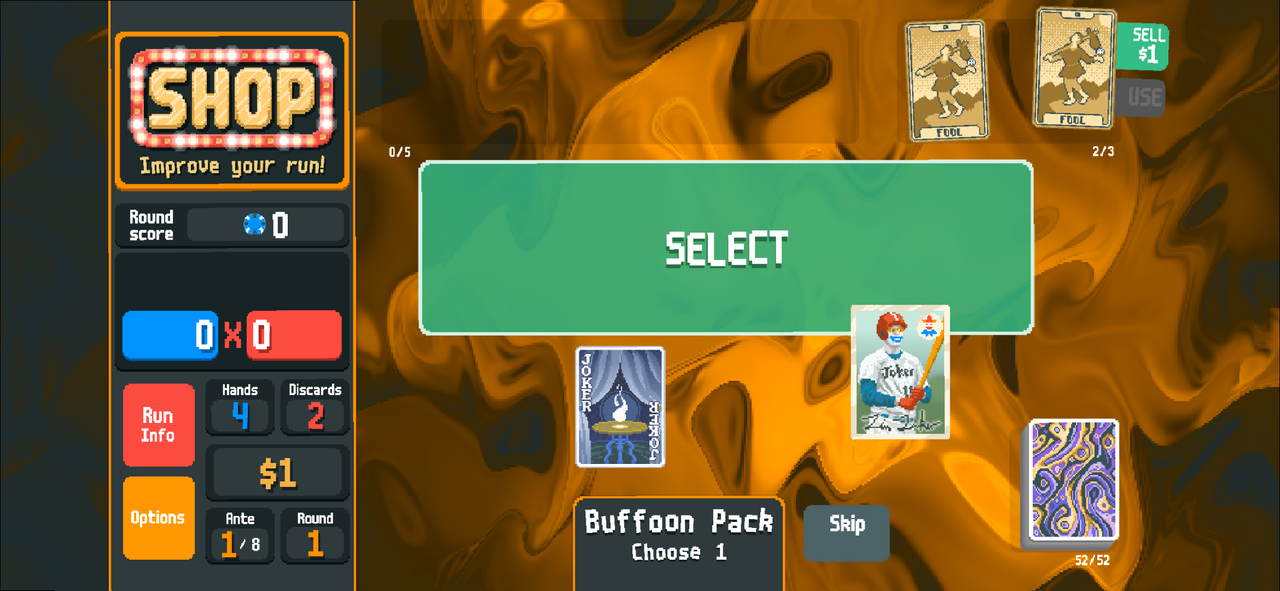The width and height of the screenshot is (1280, 591).
Task: Tap the Ante 1/8 indicator
Action: pos(240,536)
